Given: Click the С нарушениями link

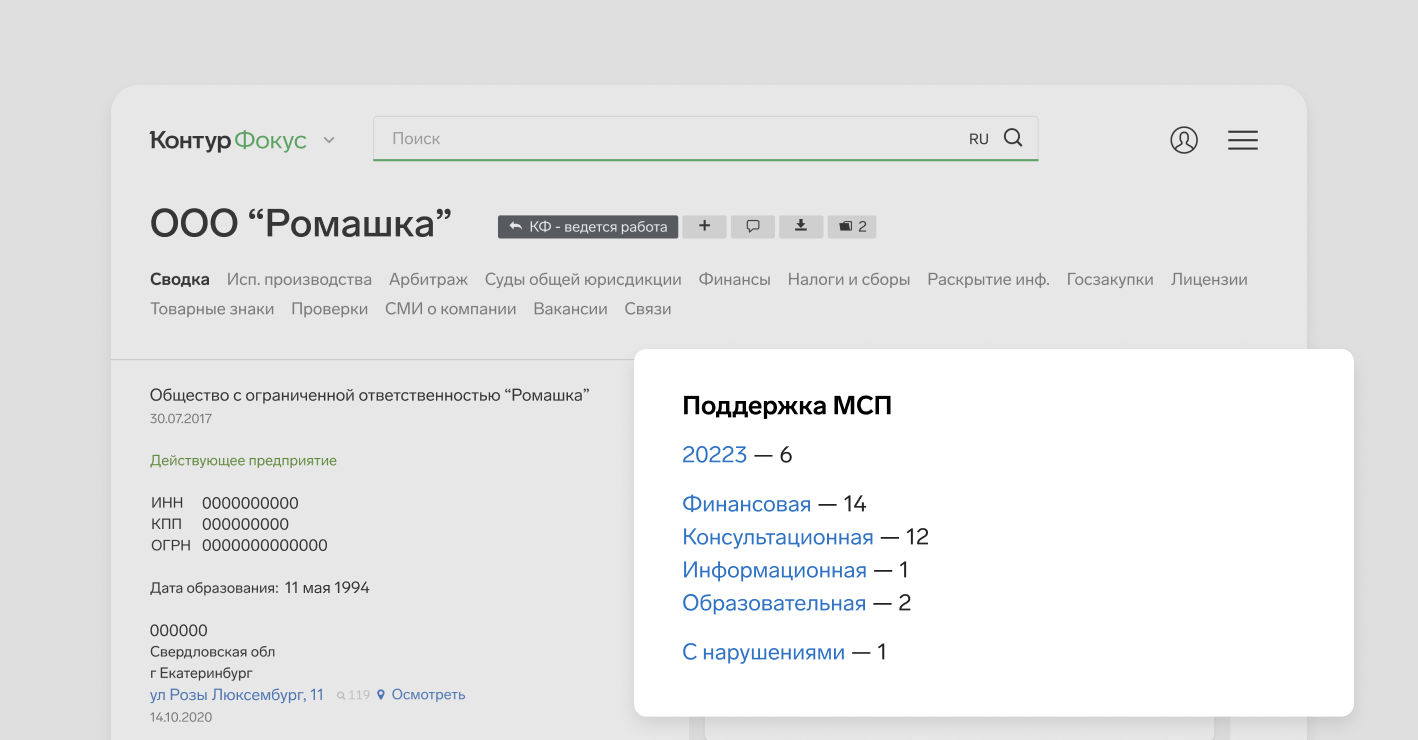Looking at the screenshot, I should 763,653.
